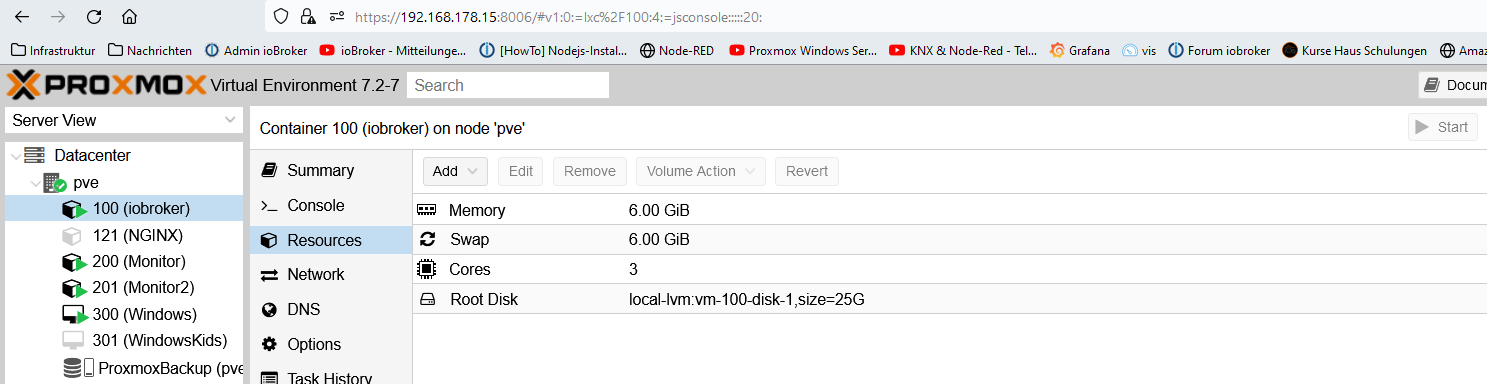Select the Memory 6.00 GiB row
1487x384 pixels.
(949, 210)
